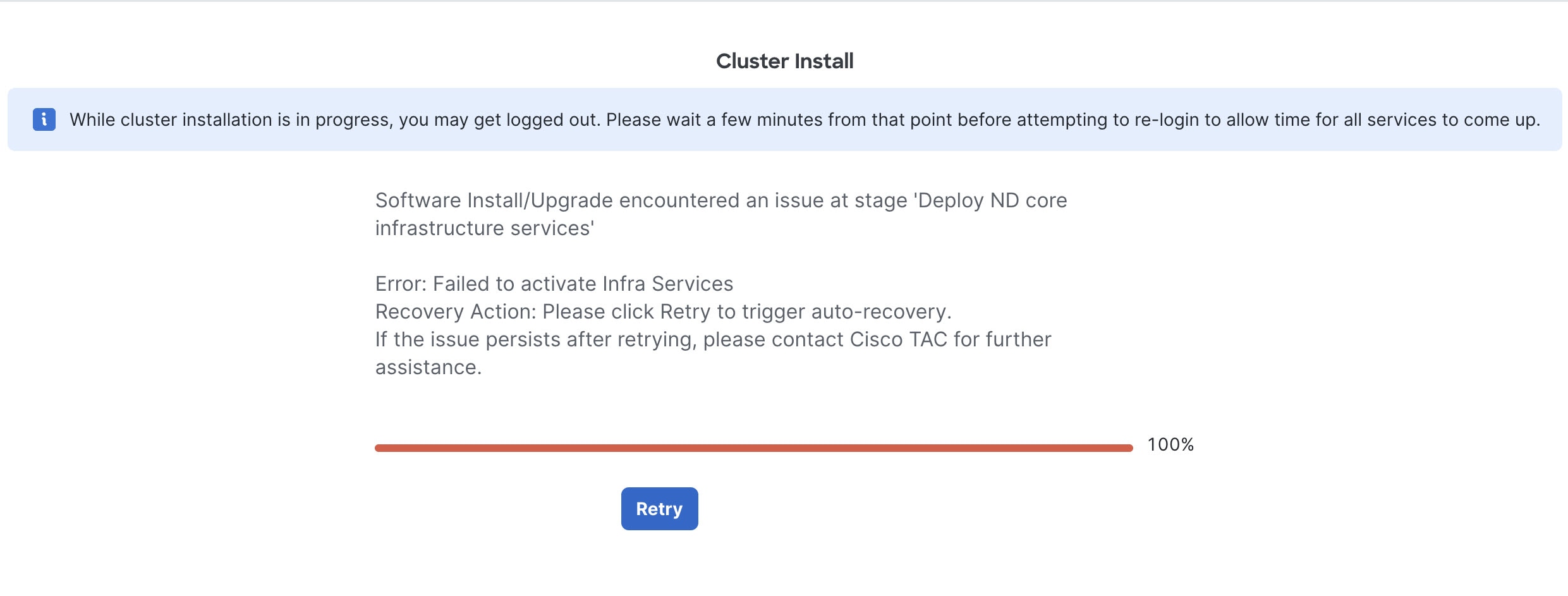The width and height of the screenshot is (1568, 596).
Task: Click the installation warning banner
Action: (784, 119)
